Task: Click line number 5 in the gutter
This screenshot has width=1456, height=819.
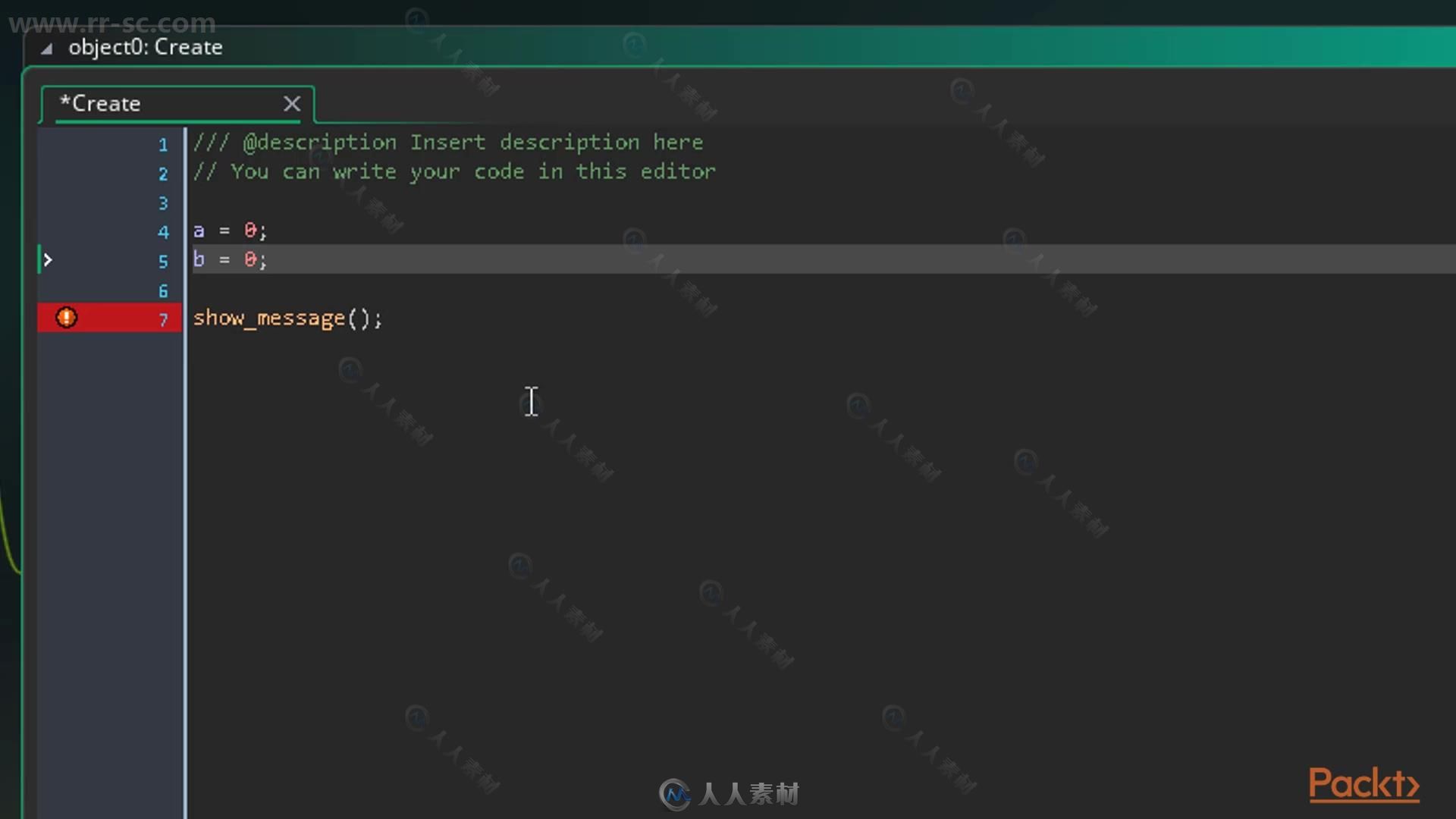Action: (163, 262)
